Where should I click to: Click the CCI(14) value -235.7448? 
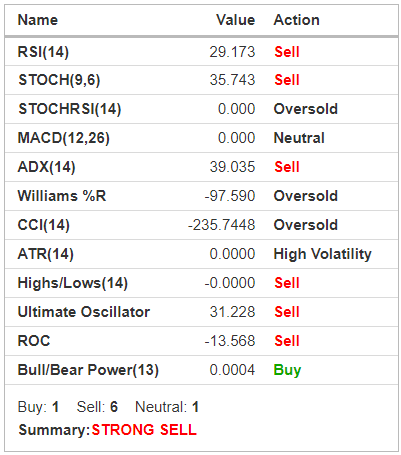(x=222, y=225)
